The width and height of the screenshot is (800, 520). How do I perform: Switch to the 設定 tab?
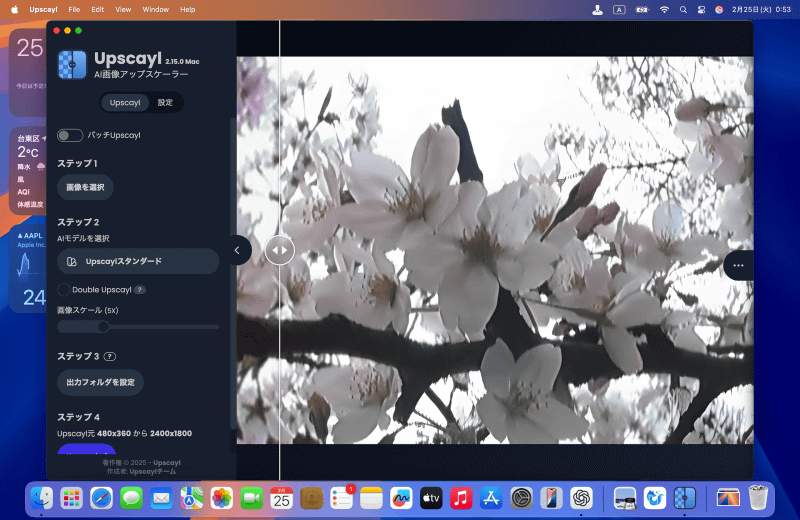click(x=165, y=103)
